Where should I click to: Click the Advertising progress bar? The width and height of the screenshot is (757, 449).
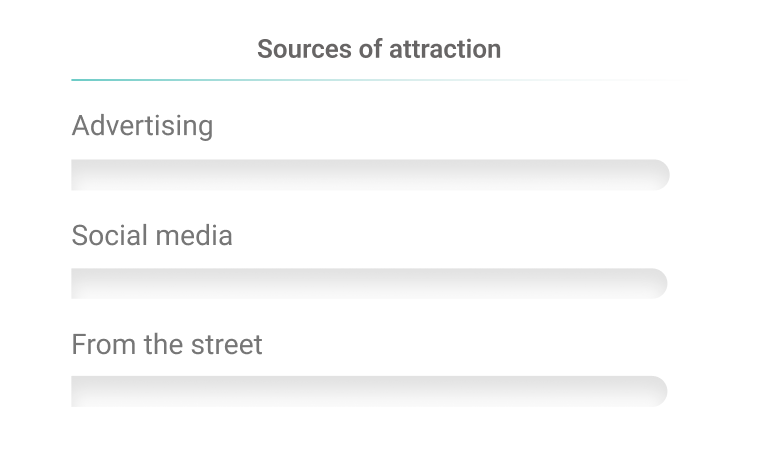[370, 175]
